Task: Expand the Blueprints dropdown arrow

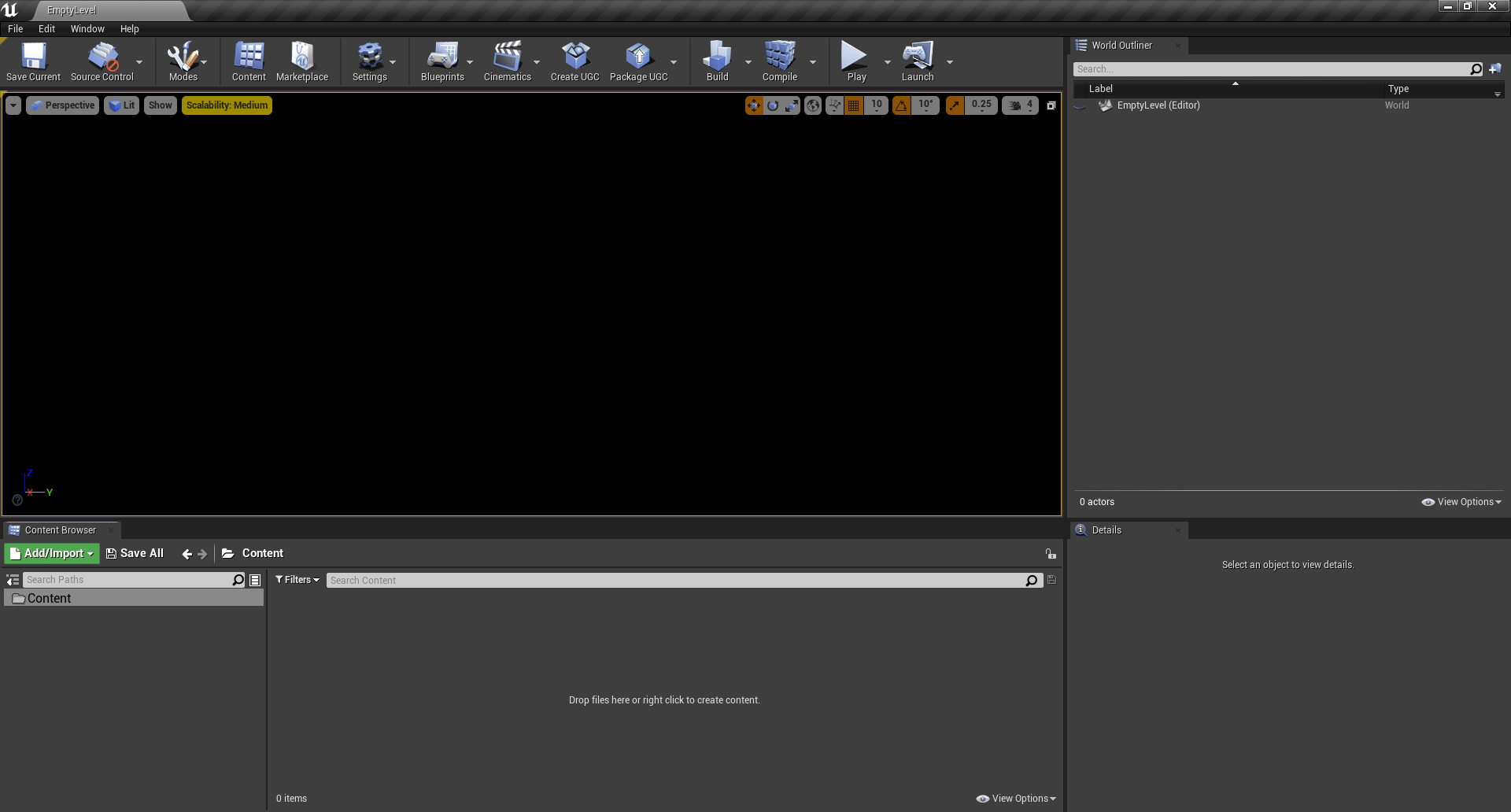Action: pyautogui.click(x=470, y=62)
